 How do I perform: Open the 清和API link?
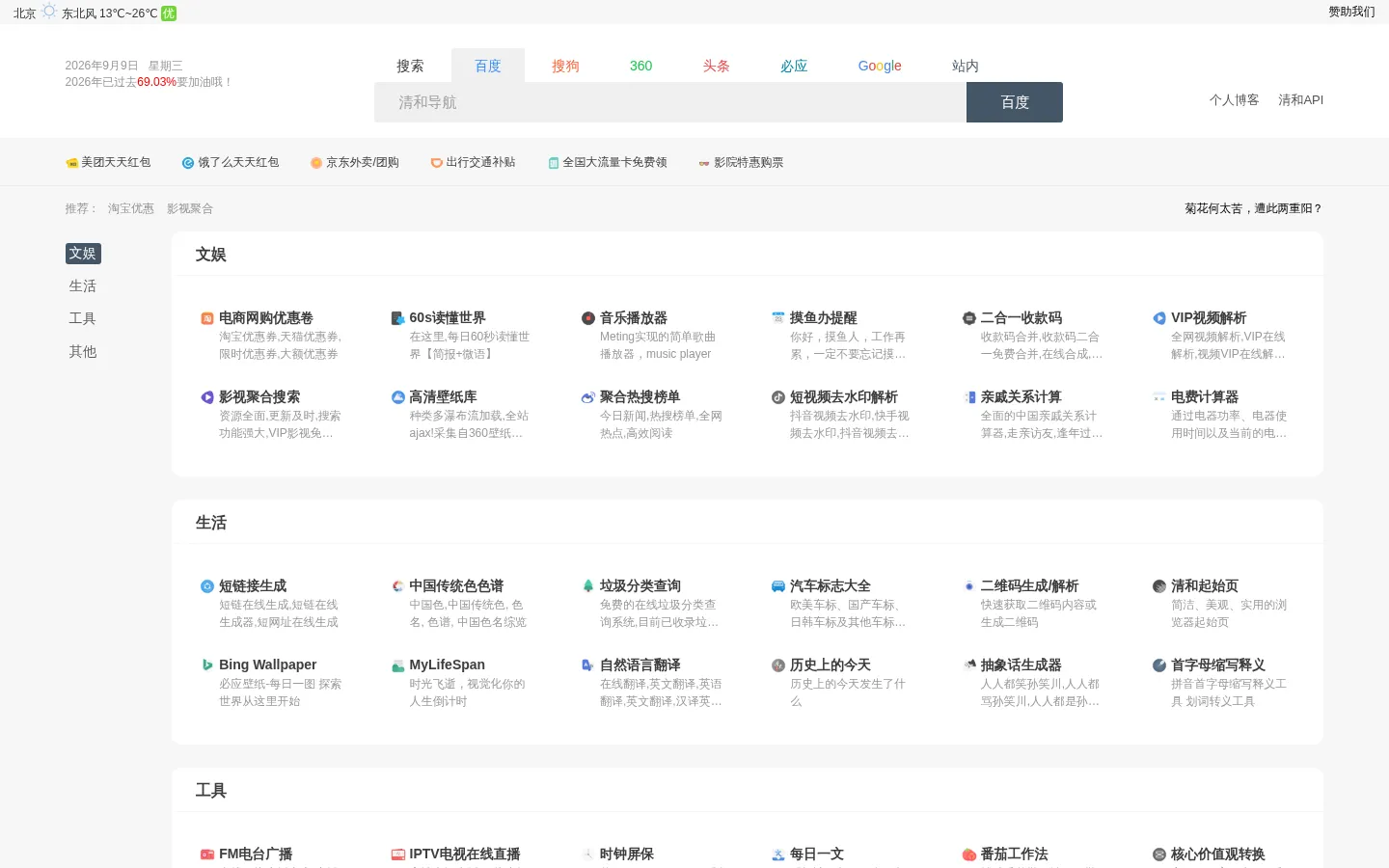1300,100
